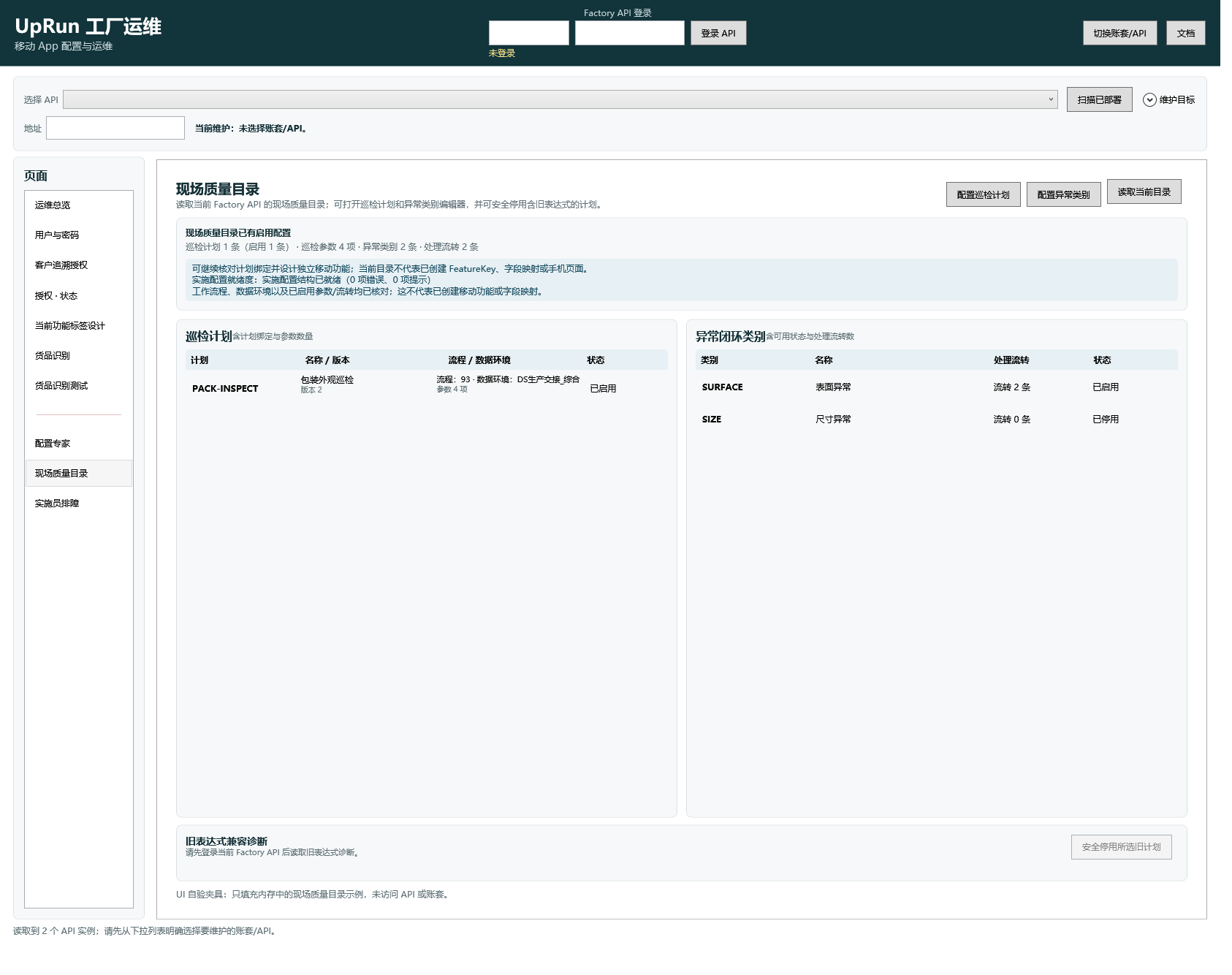Click the 流程 / 数据环境 column header
The height and width of the screenshot is (975, 1232).
[479, 360]
